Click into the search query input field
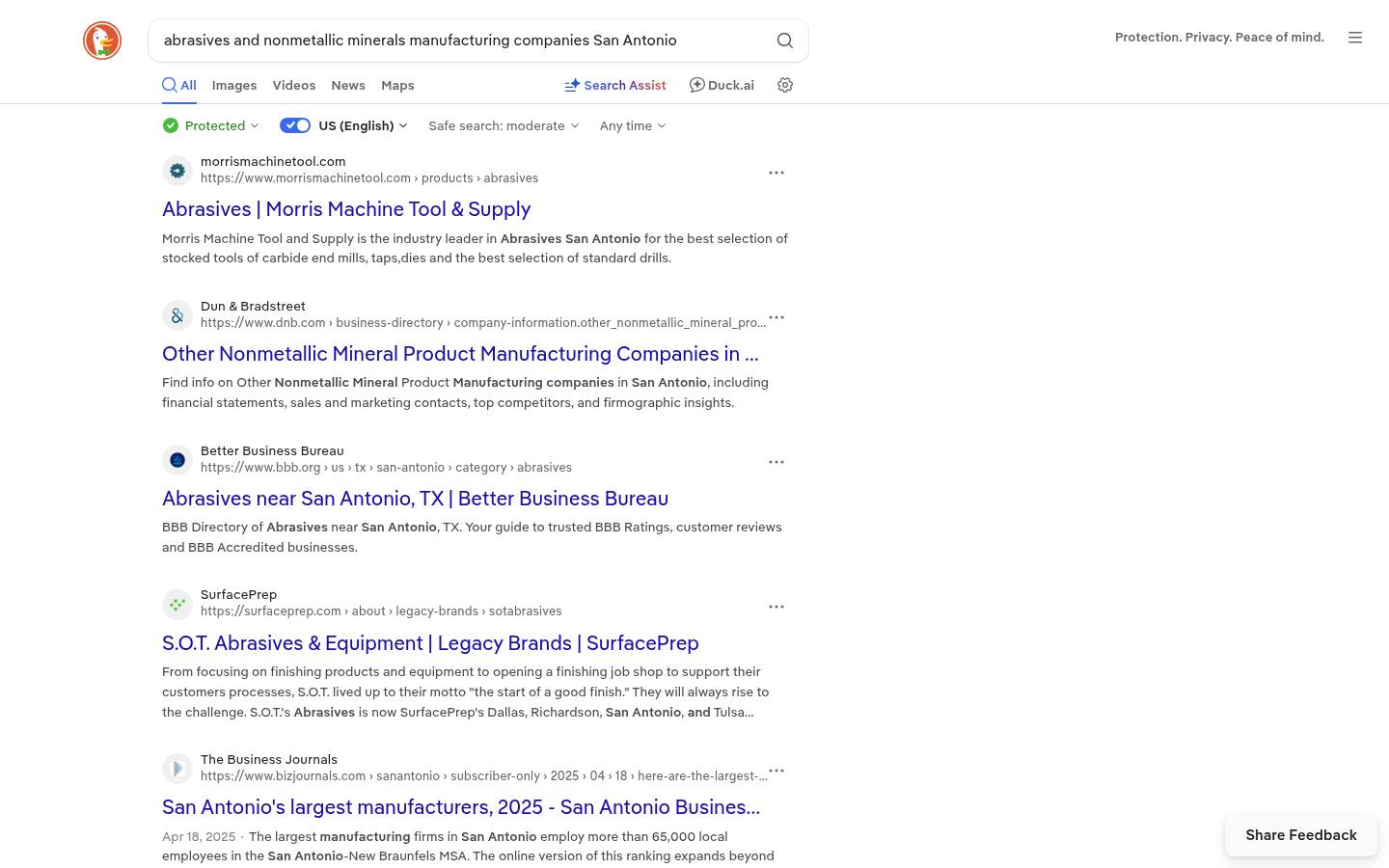This screenshot has height=868, width=1389. point(463,41)
